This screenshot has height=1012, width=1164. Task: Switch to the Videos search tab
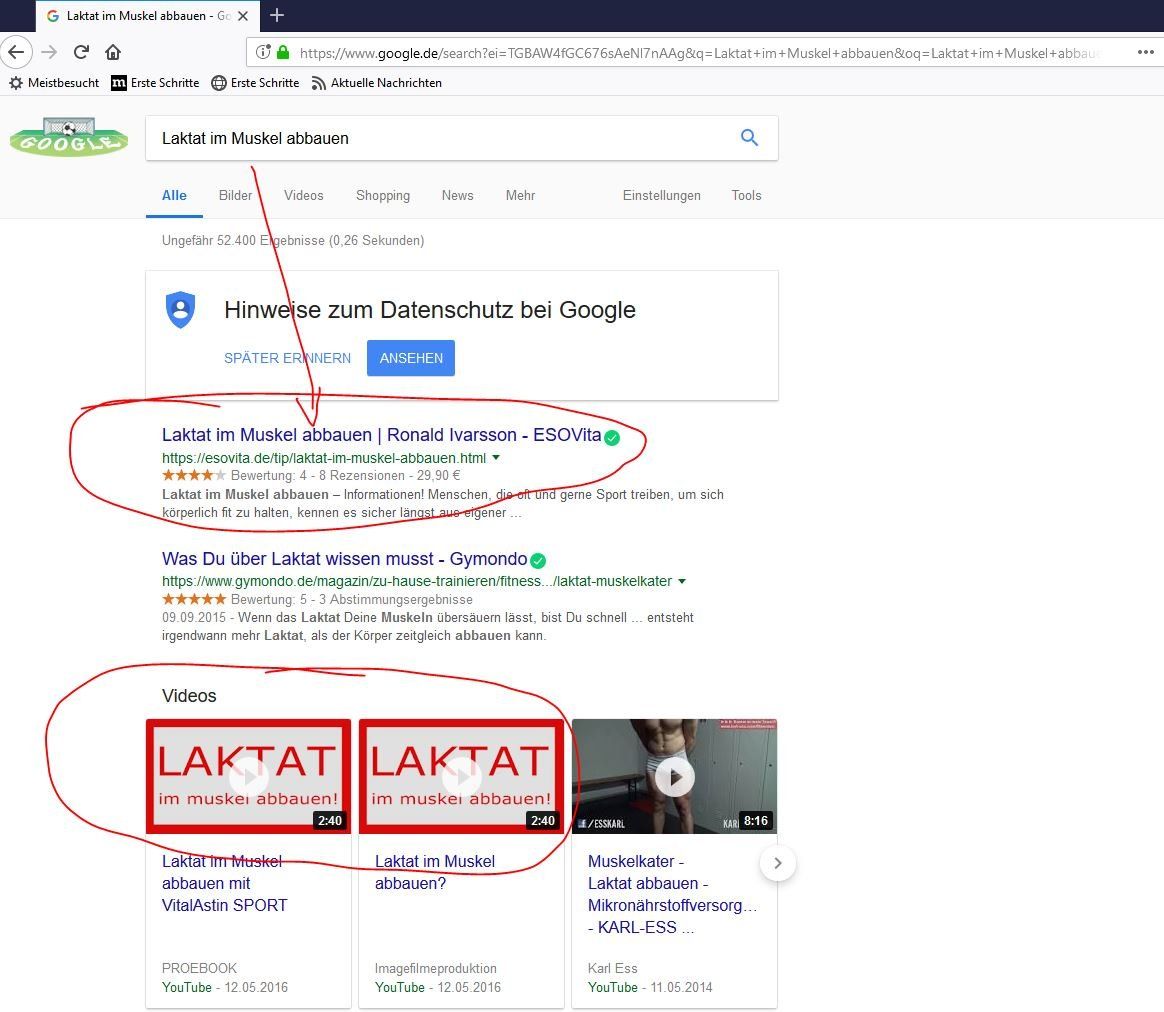click(x=304, y=195)
